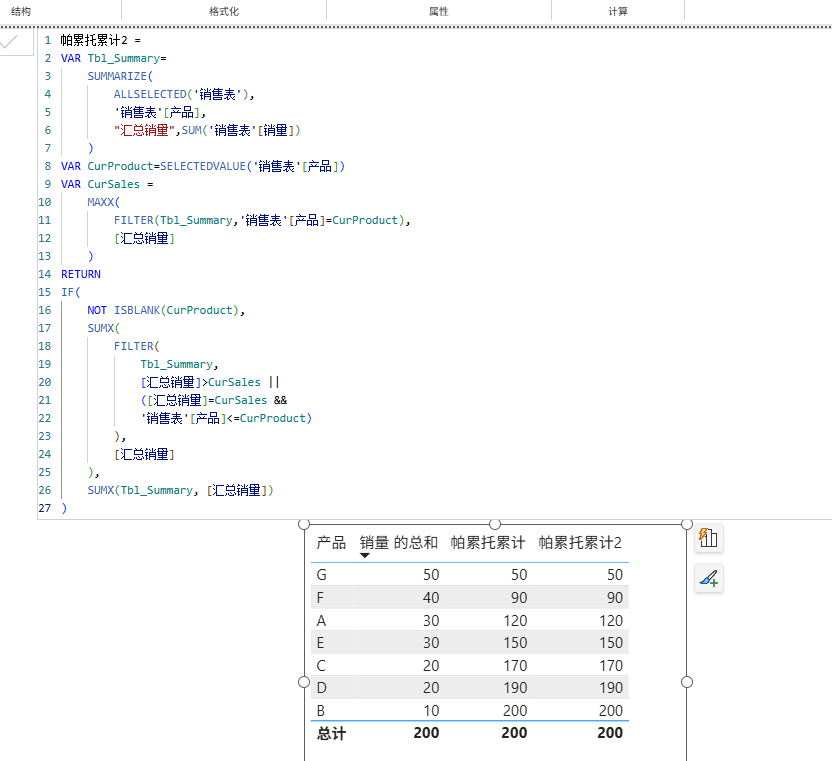Viewport: 832px width, 761px height.
Task: Click 150 in the 帕累托累计 column
Action: tap(515, 643)
